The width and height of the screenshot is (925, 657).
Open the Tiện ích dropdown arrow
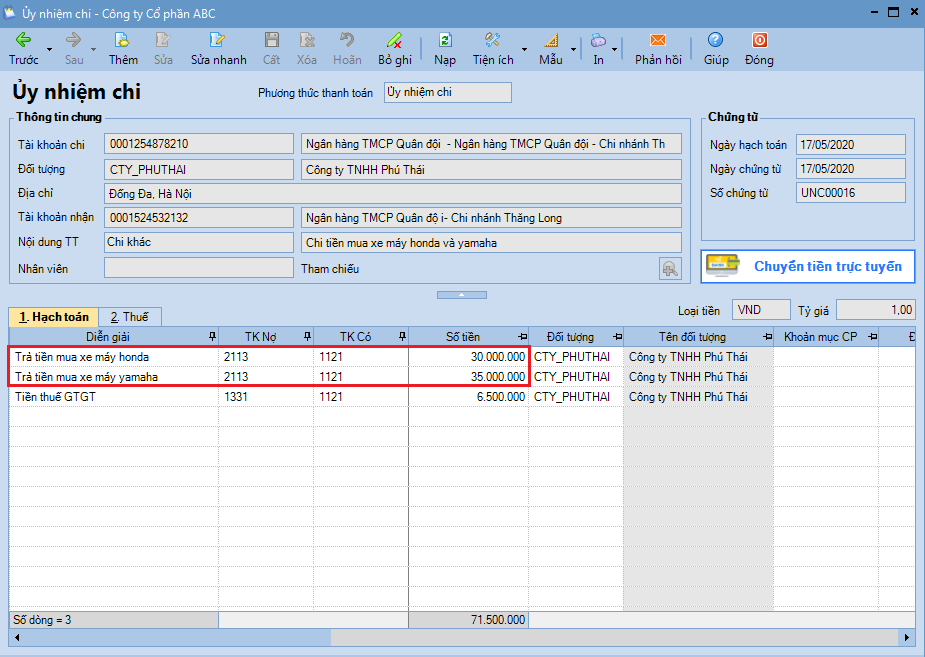pos(524,50)
